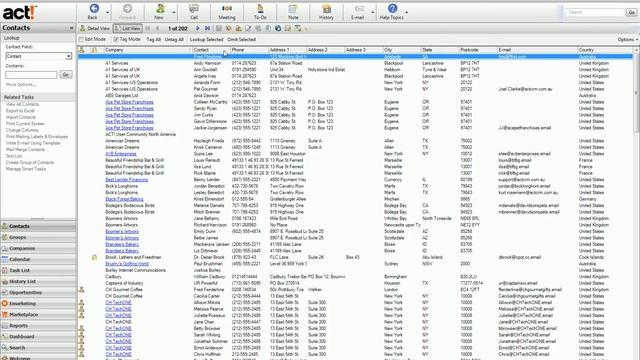Click the Contains lookup input field
Viewport: 640px width, 360px height.
[x=31, y=75]
